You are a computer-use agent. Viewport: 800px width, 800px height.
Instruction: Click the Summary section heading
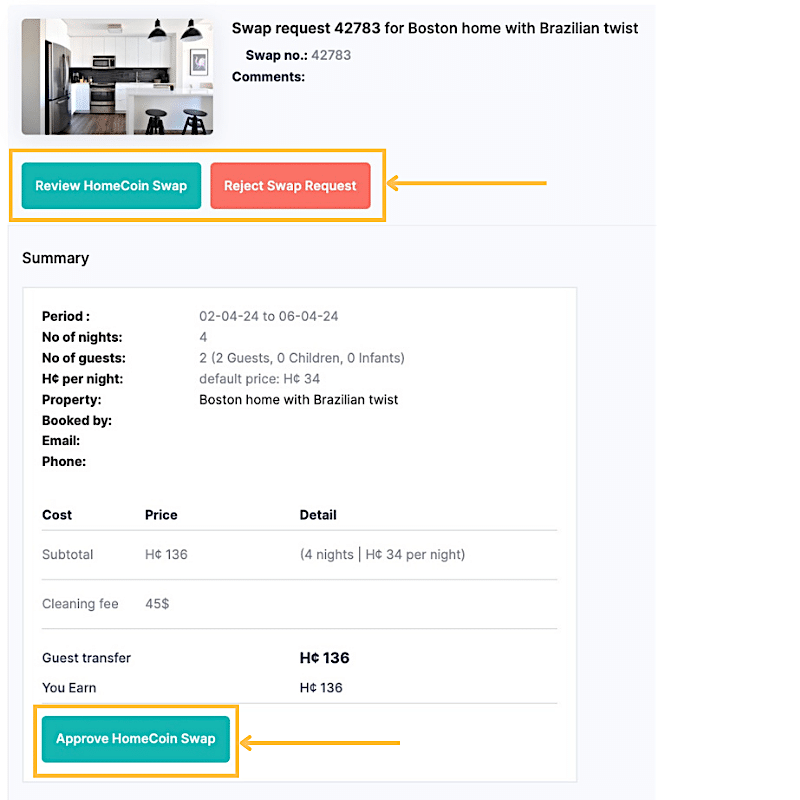[55, 258]
